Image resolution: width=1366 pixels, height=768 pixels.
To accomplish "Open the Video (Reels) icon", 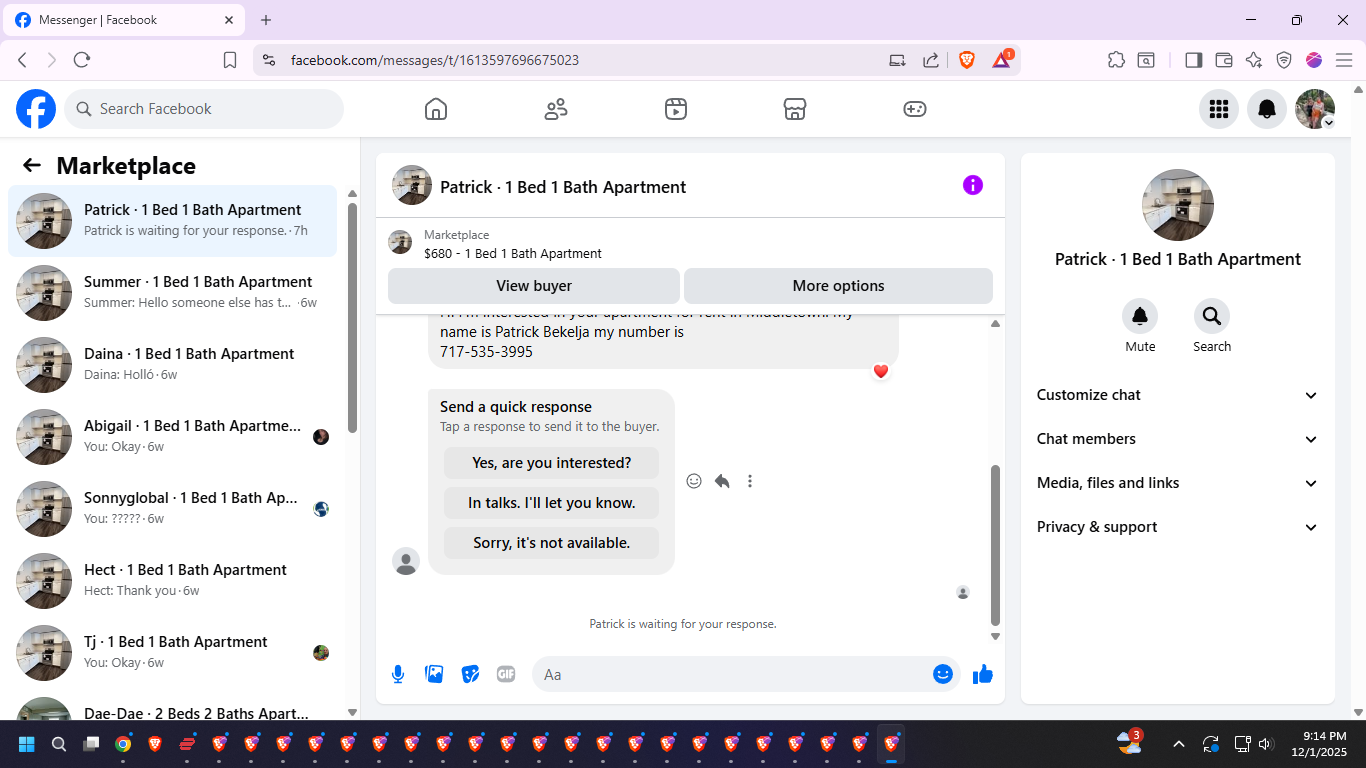I will click(x=676, y=109).
